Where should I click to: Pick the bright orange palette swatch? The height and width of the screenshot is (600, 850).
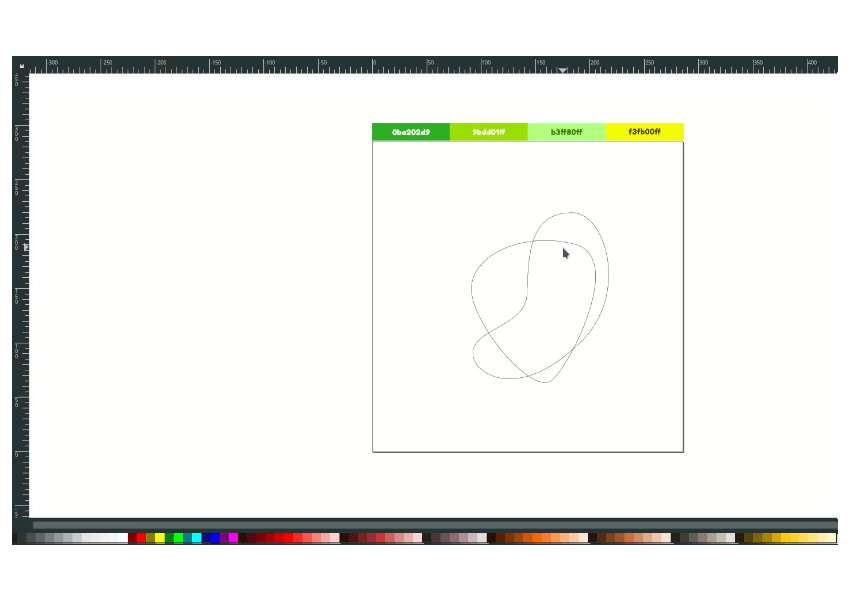click(537, 538)
